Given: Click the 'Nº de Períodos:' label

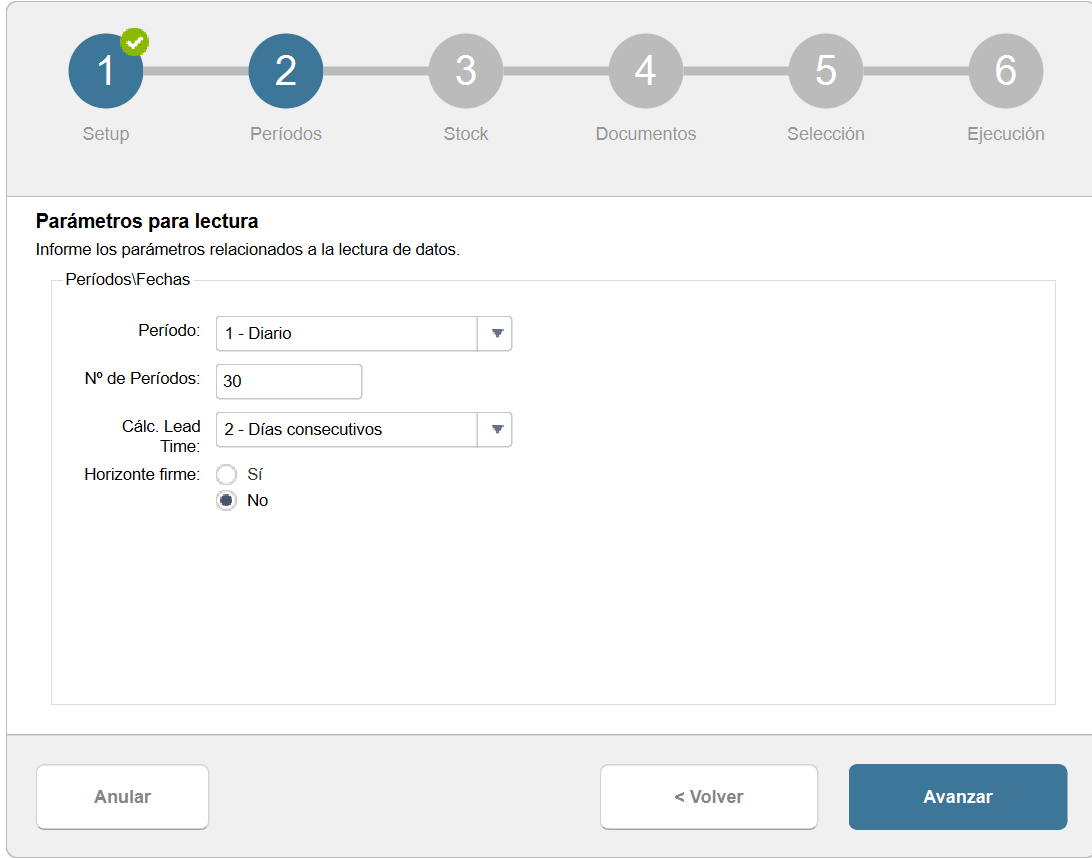Looking at the screenshot, I should 142,378.
